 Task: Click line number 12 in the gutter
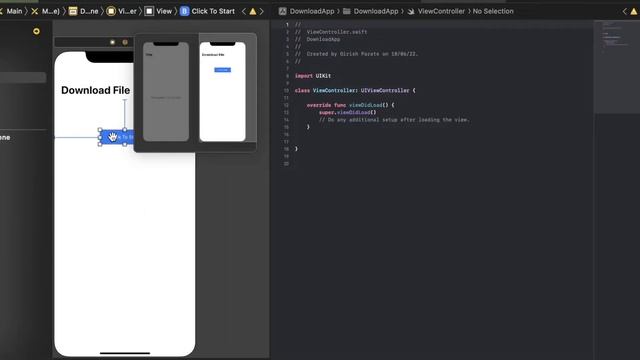coord(286,105)
